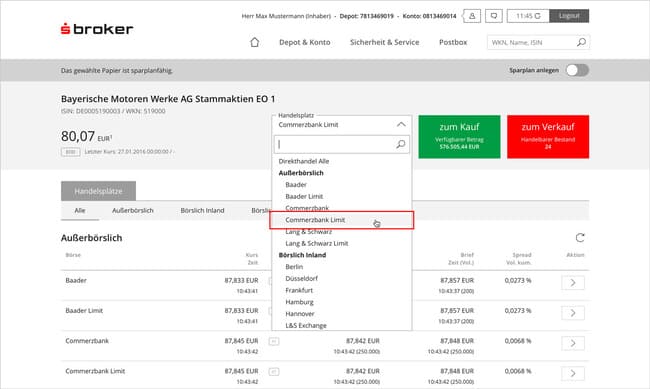650x389 pixels.
Task: Click the red zum Verkauf button
Action: pos(548,137)
